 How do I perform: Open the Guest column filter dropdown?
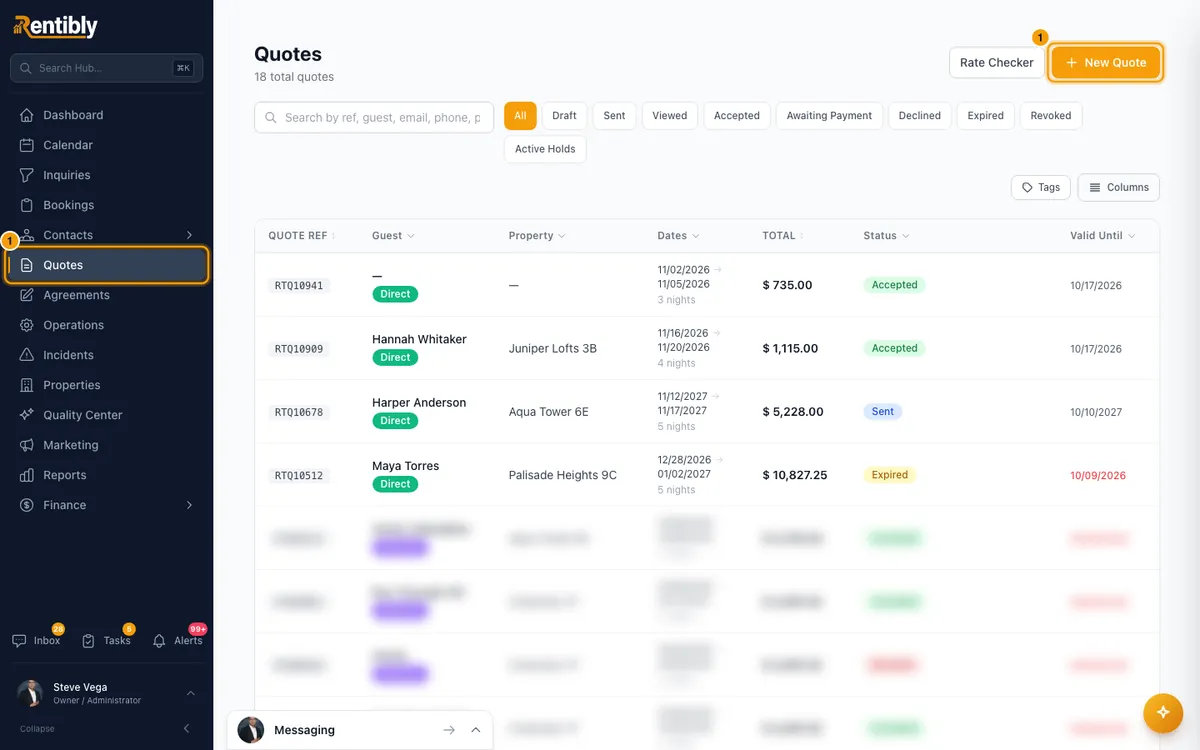tap(411, 236)
